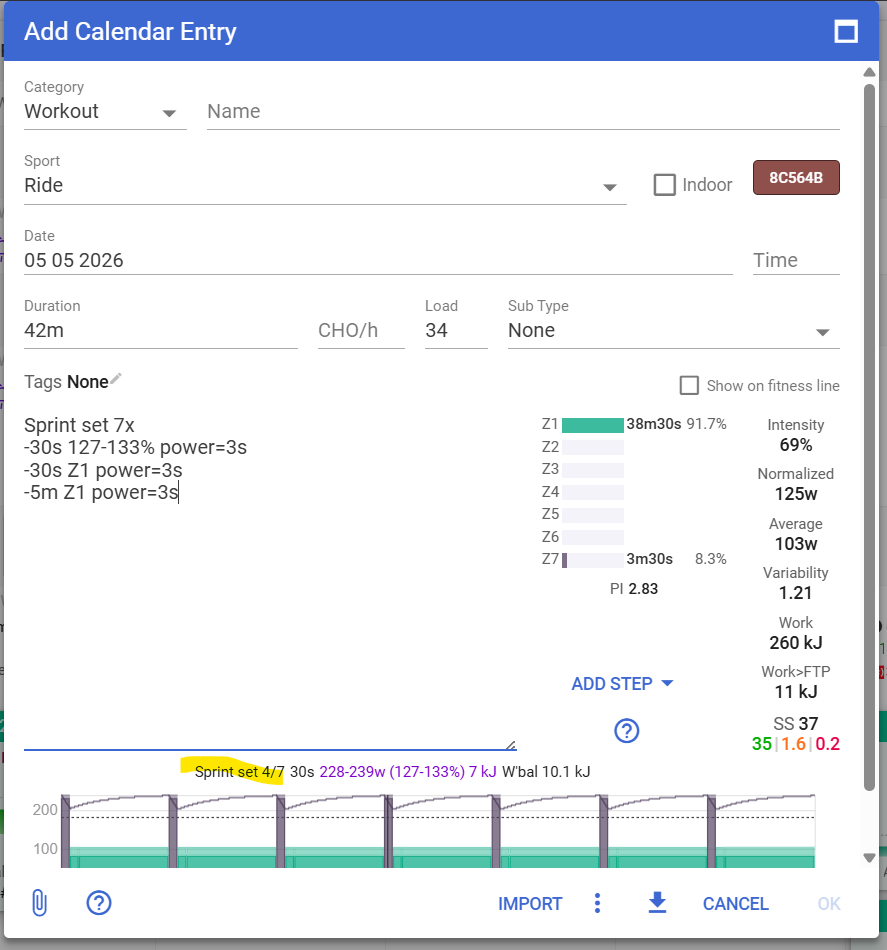
Task: Click the Variability 1.21 value
Action: point(796,593)
